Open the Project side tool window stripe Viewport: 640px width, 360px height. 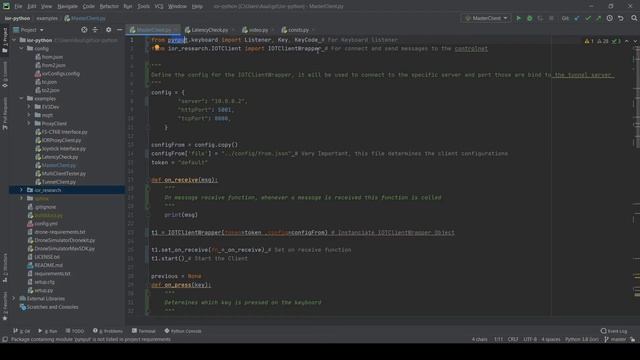(x=5, y=40)
